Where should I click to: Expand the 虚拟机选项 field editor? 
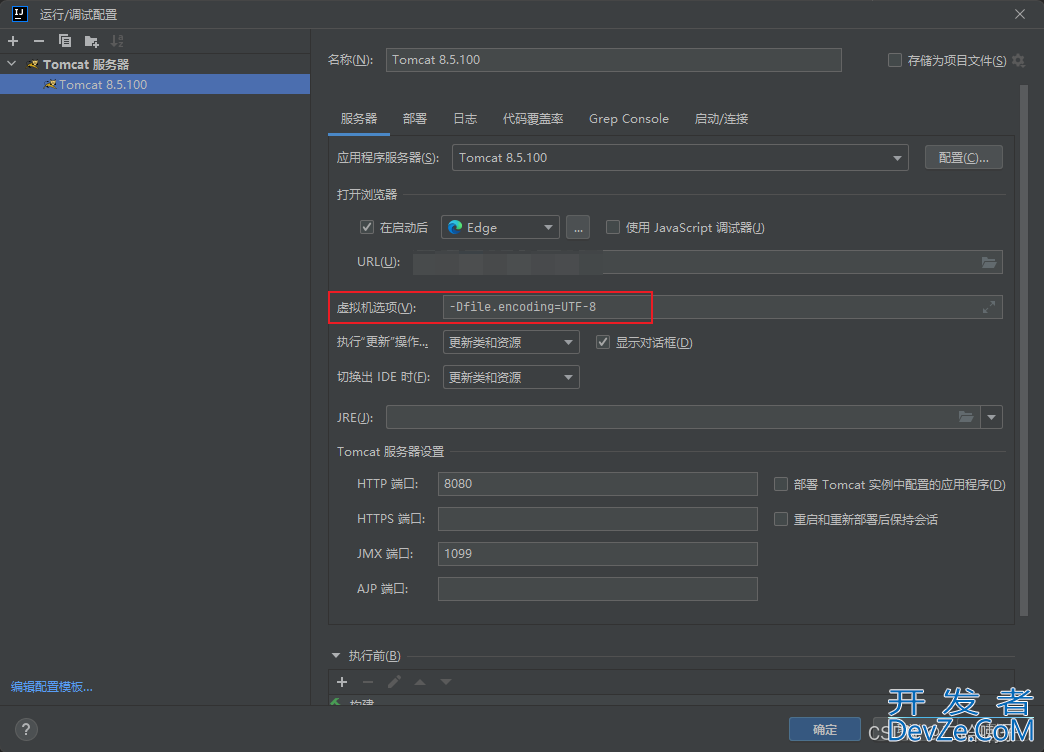[989, 307]
